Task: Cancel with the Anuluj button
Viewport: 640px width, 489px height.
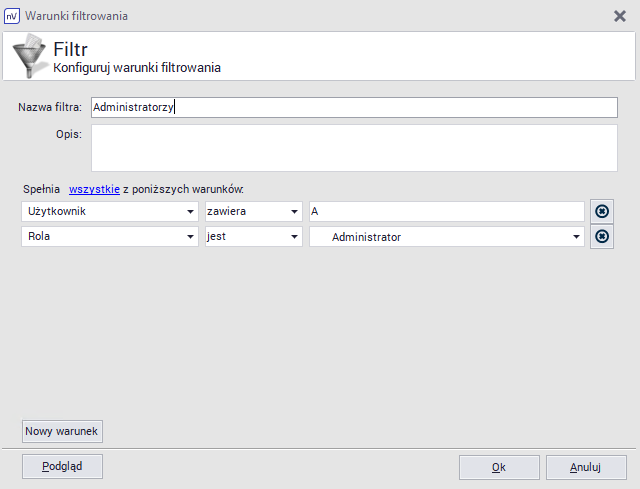Action: tap(585, 467)
